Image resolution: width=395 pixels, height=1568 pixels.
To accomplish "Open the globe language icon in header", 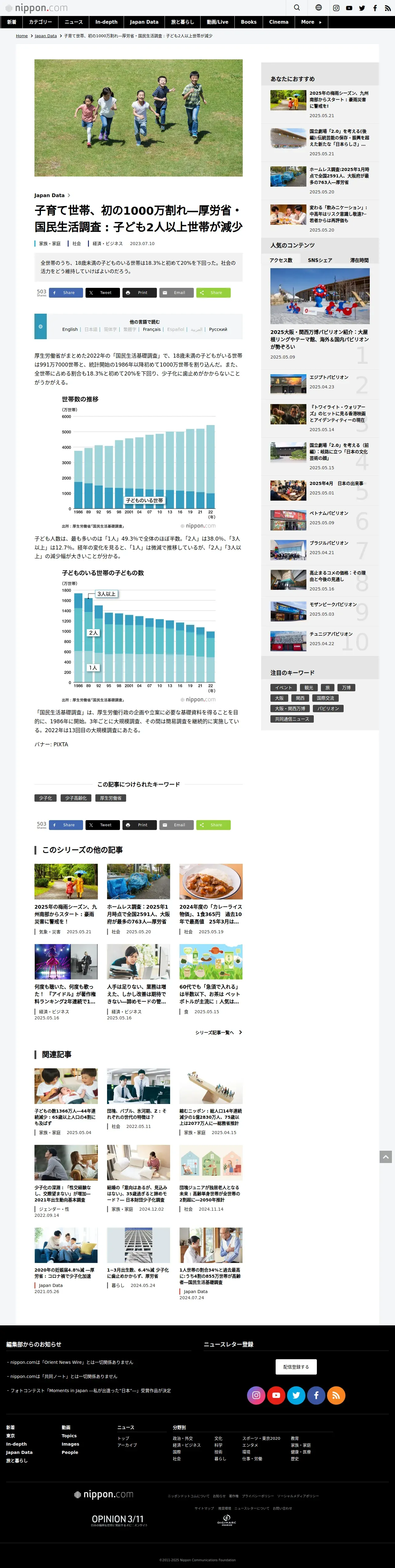I will click(318, 8).
